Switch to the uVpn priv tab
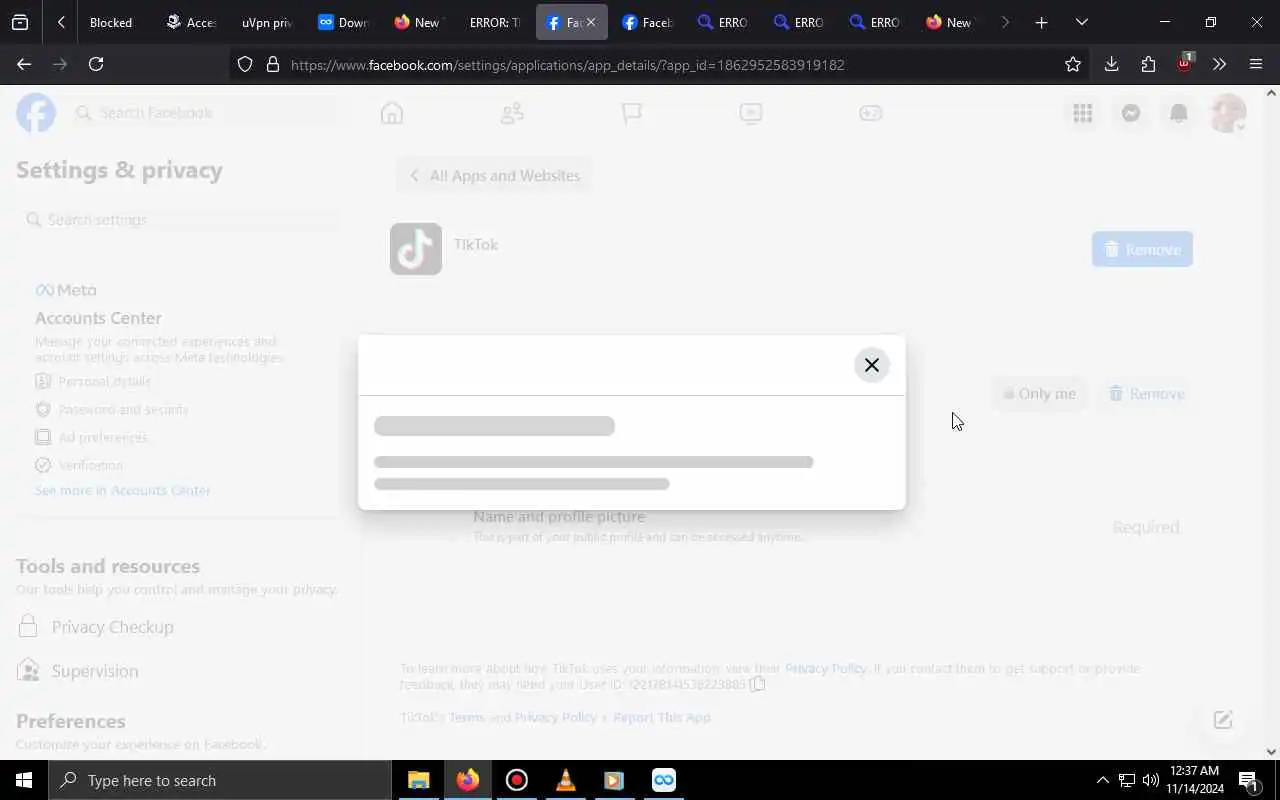 (267, 22)
